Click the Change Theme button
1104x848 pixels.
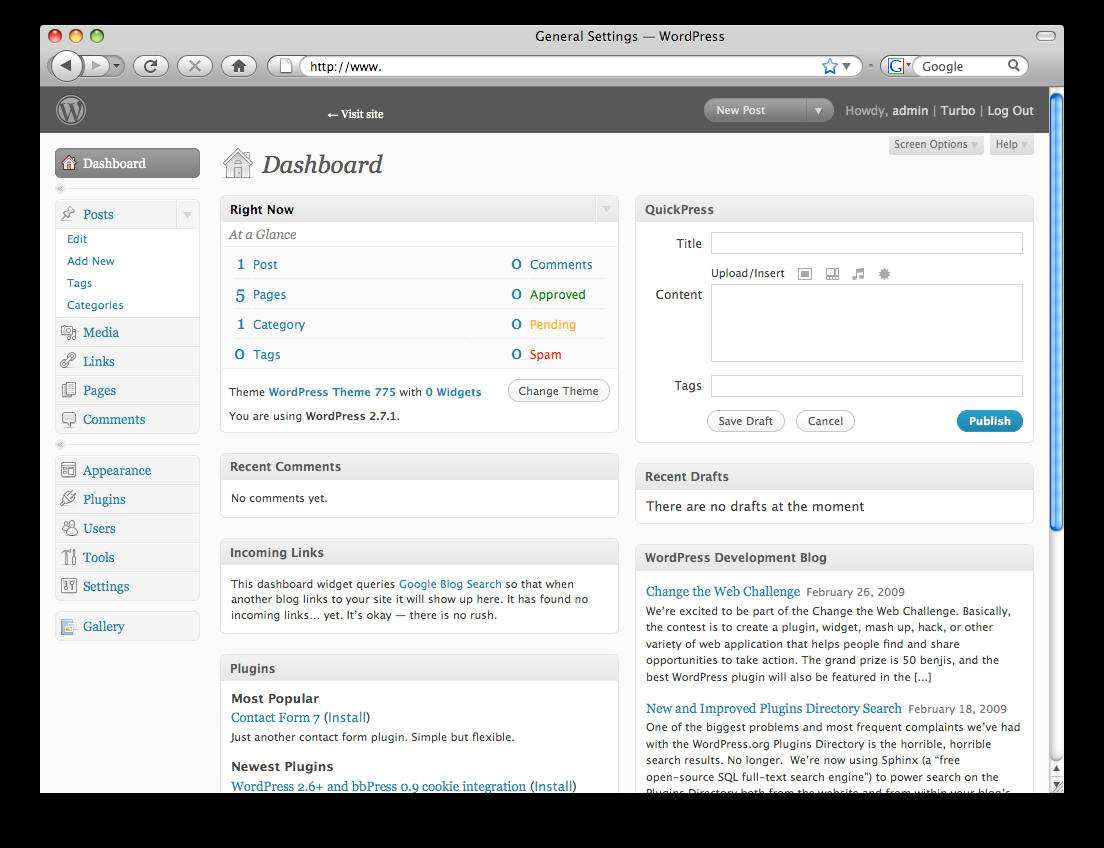click(x=558, y=391)
